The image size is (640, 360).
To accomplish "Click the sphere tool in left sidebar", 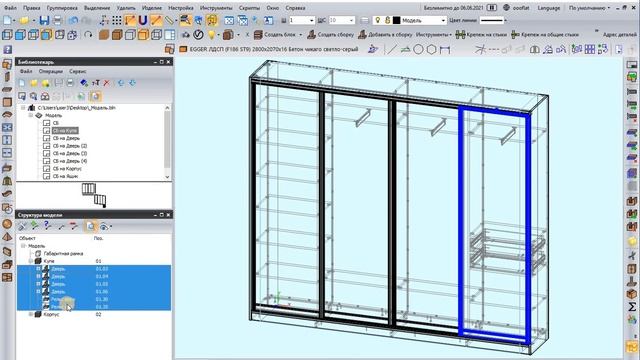I will point(7,224).
